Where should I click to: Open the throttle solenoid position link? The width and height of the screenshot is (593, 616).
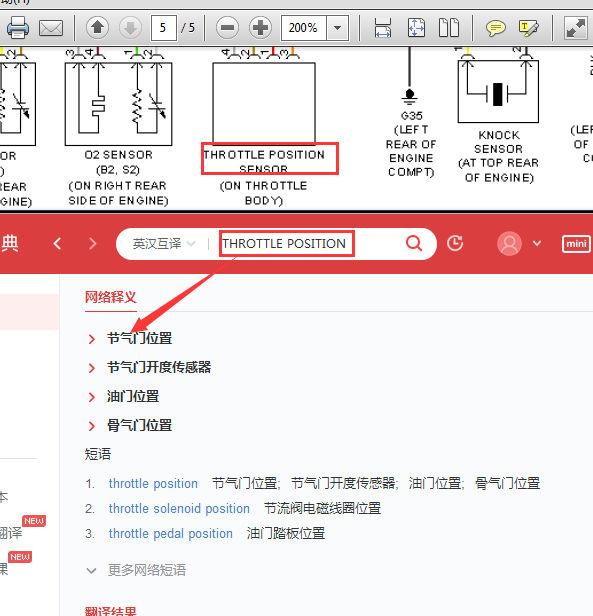click(x=179, y=509)
